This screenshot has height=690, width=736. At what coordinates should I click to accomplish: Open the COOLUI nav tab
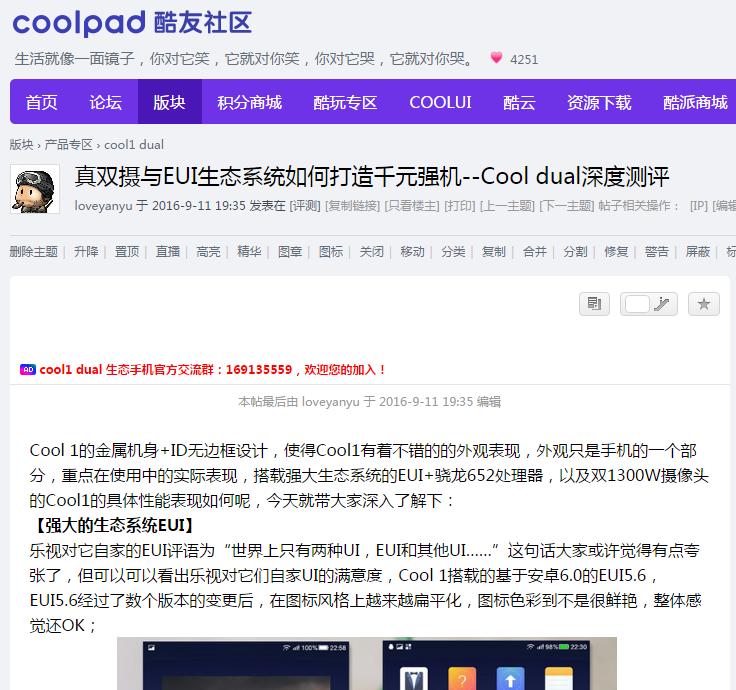(440, 102)
